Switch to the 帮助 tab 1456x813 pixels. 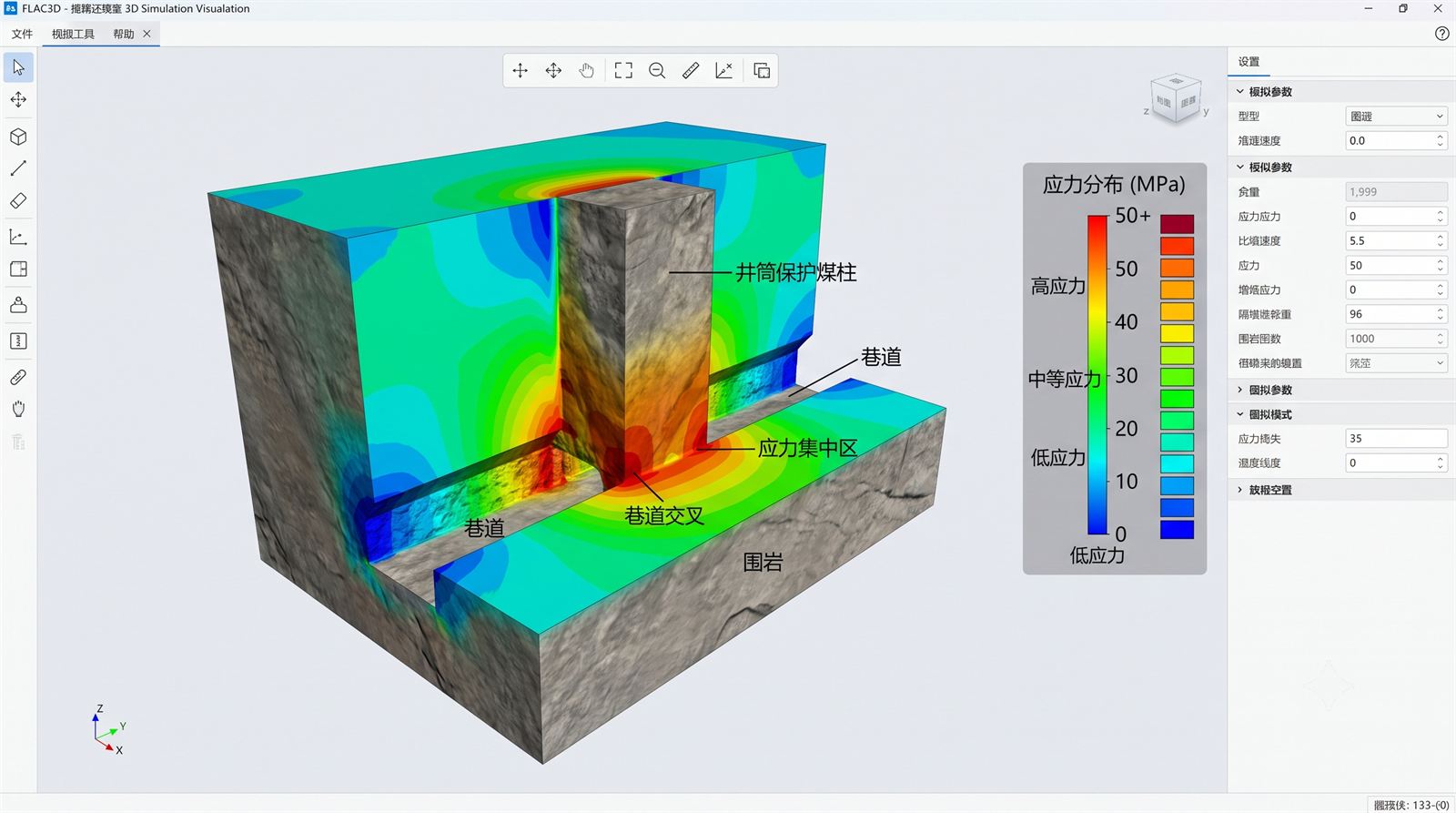click(124, 34)
